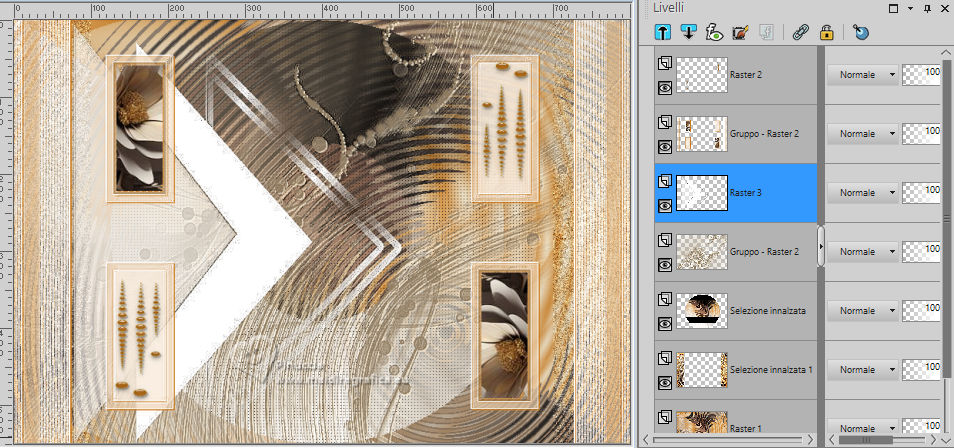Open blend mode dropdown for top Raster 2

(863, 75)
